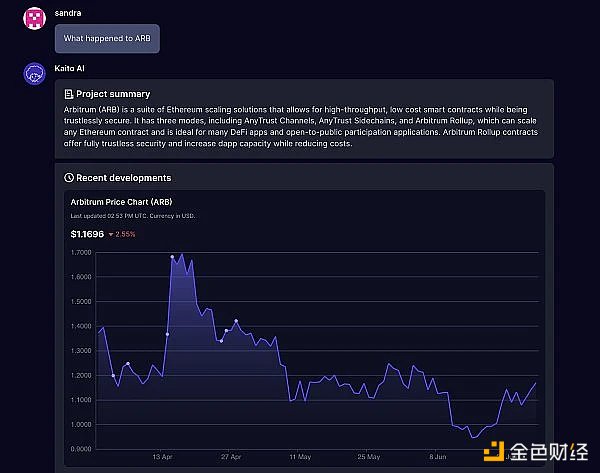
Task: Click the 1.6000 y-axis label
Action: (x=81, y=277)
